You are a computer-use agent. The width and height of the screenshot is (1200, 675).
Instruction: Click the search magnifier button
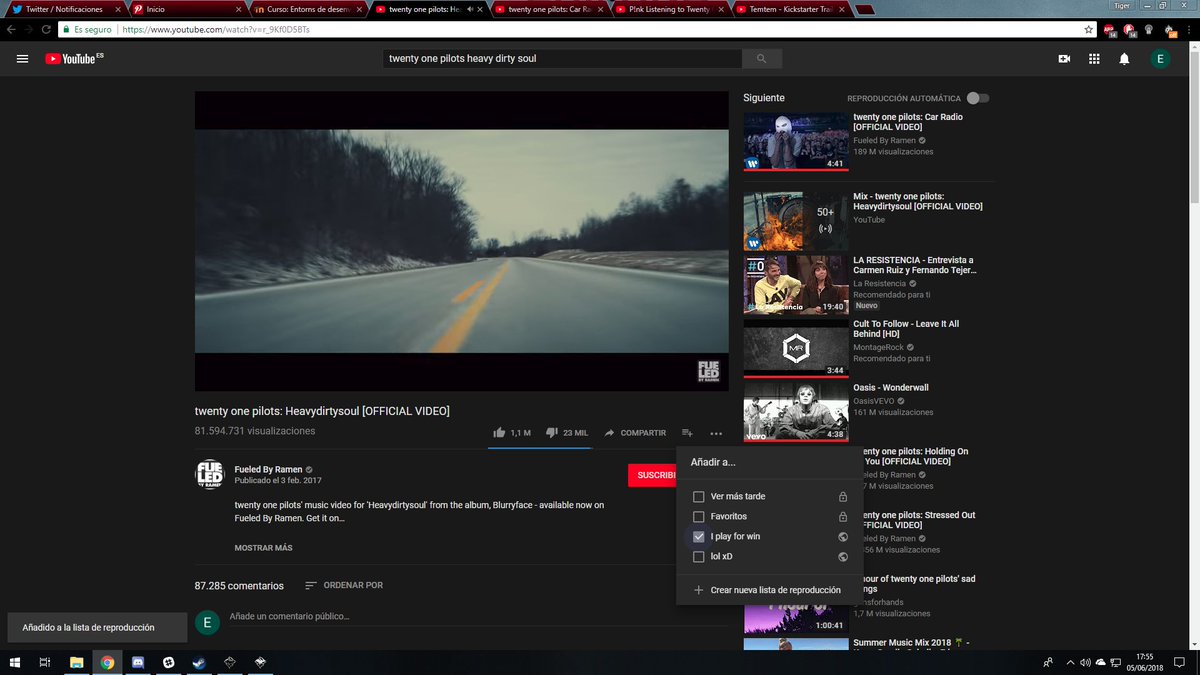[x=762, y=59]
